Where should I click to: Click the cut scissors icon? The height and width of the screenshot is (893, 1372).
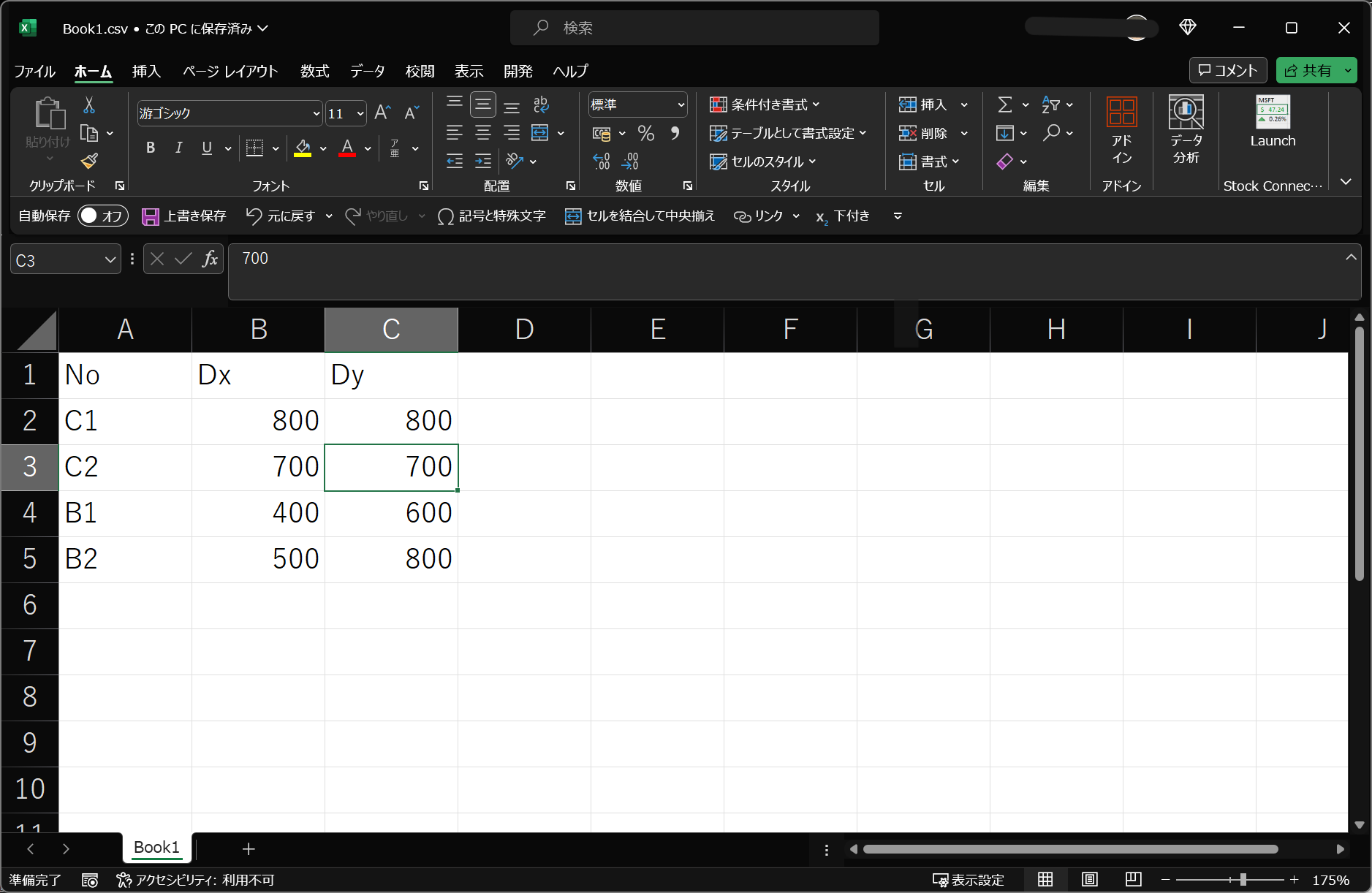point(89,105)
